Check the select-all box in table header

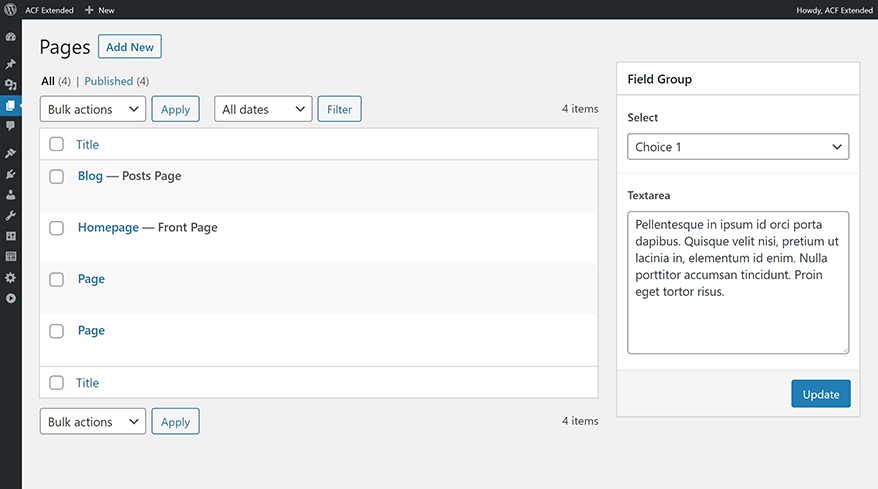tap(57, 145)
